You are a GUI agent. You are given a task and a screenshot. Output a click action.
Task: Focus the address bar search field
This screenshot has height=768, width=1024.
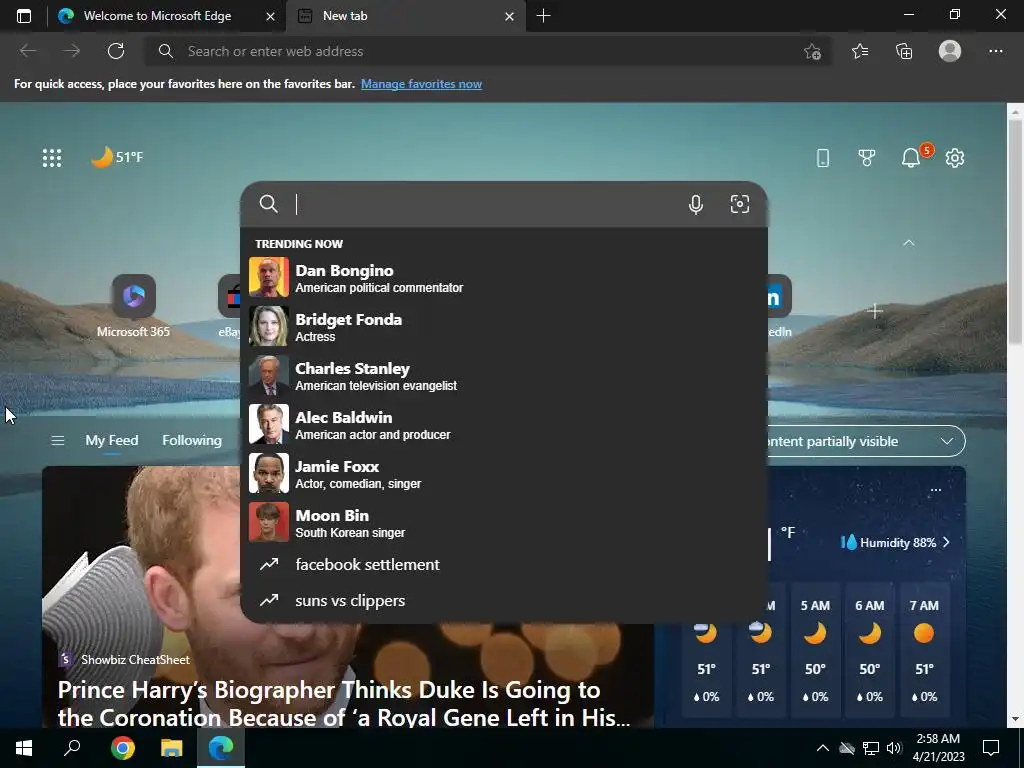pyautogui.click(x=488, y=51)
